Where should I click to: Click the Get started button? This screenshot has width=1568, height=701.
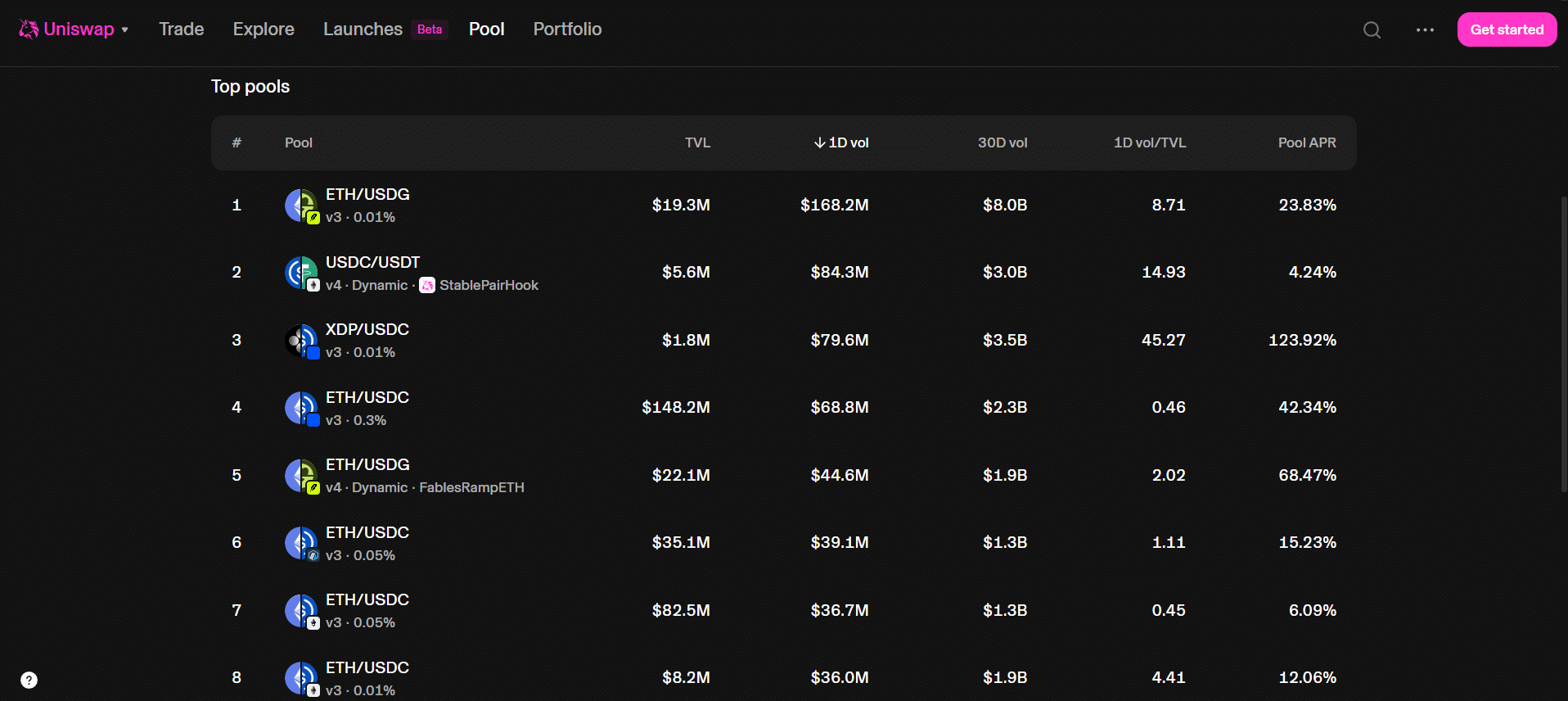click(1507, 29)
